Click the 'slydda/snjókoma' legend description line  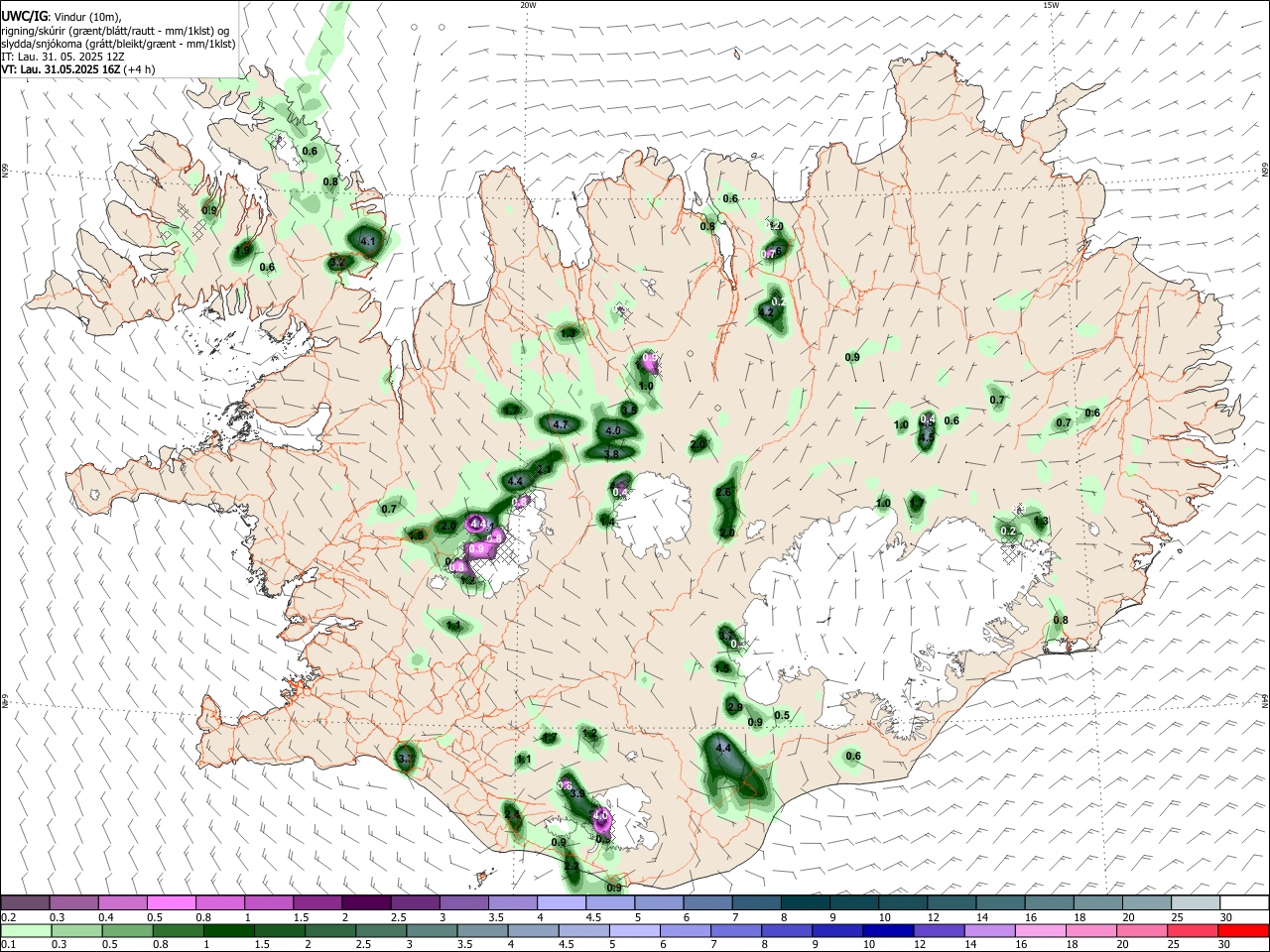pyautogui.click(x=118, y=45)
